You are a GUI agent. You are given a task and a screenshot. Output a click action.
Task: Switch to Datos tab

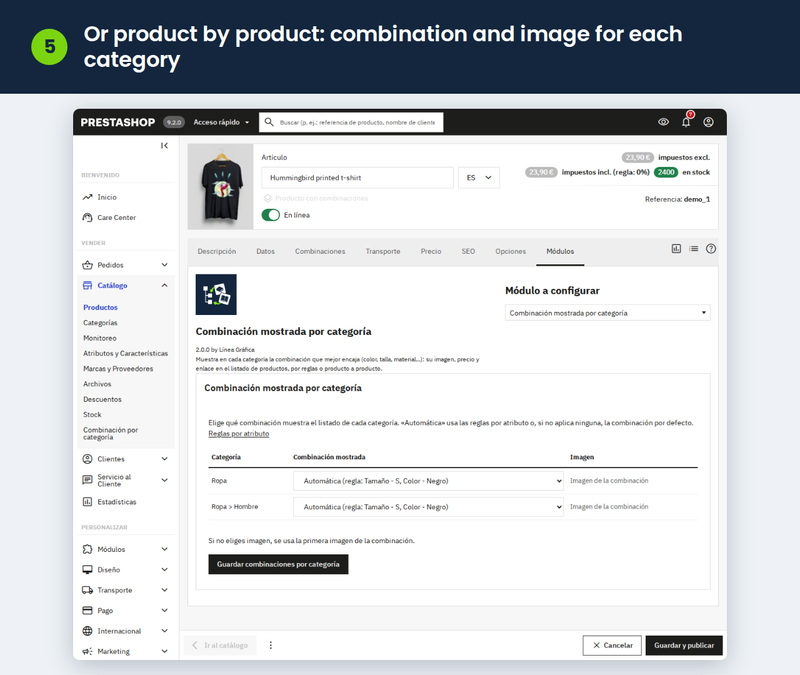[265, 251]
